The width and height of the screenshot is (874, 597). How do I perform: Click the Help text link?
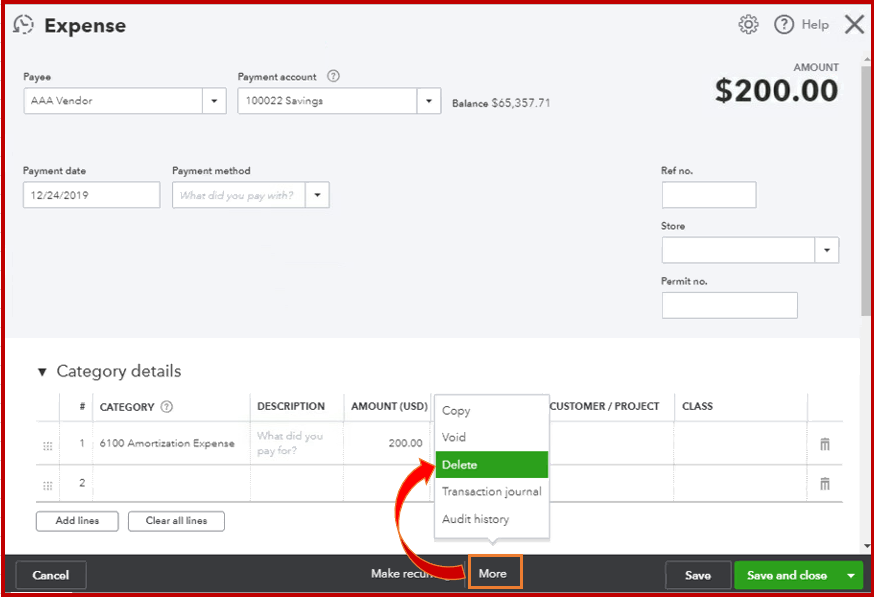(815, 25)
